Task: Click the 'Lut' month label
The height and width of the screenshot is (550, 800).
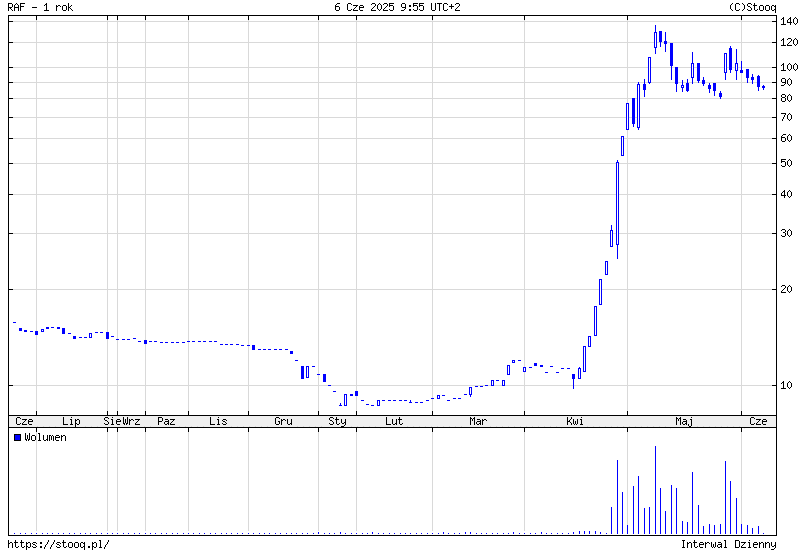Action: pos(394,421)
